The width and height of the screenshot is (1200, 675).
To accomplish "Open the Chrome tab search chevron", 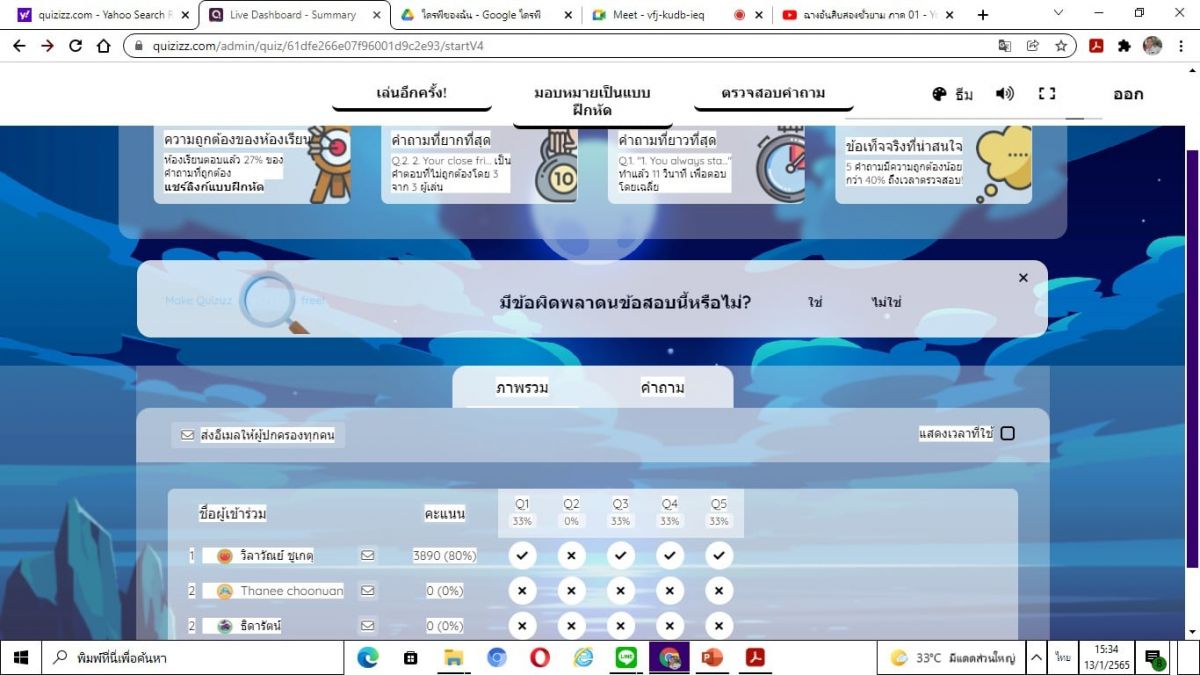I will [1059, 14].
